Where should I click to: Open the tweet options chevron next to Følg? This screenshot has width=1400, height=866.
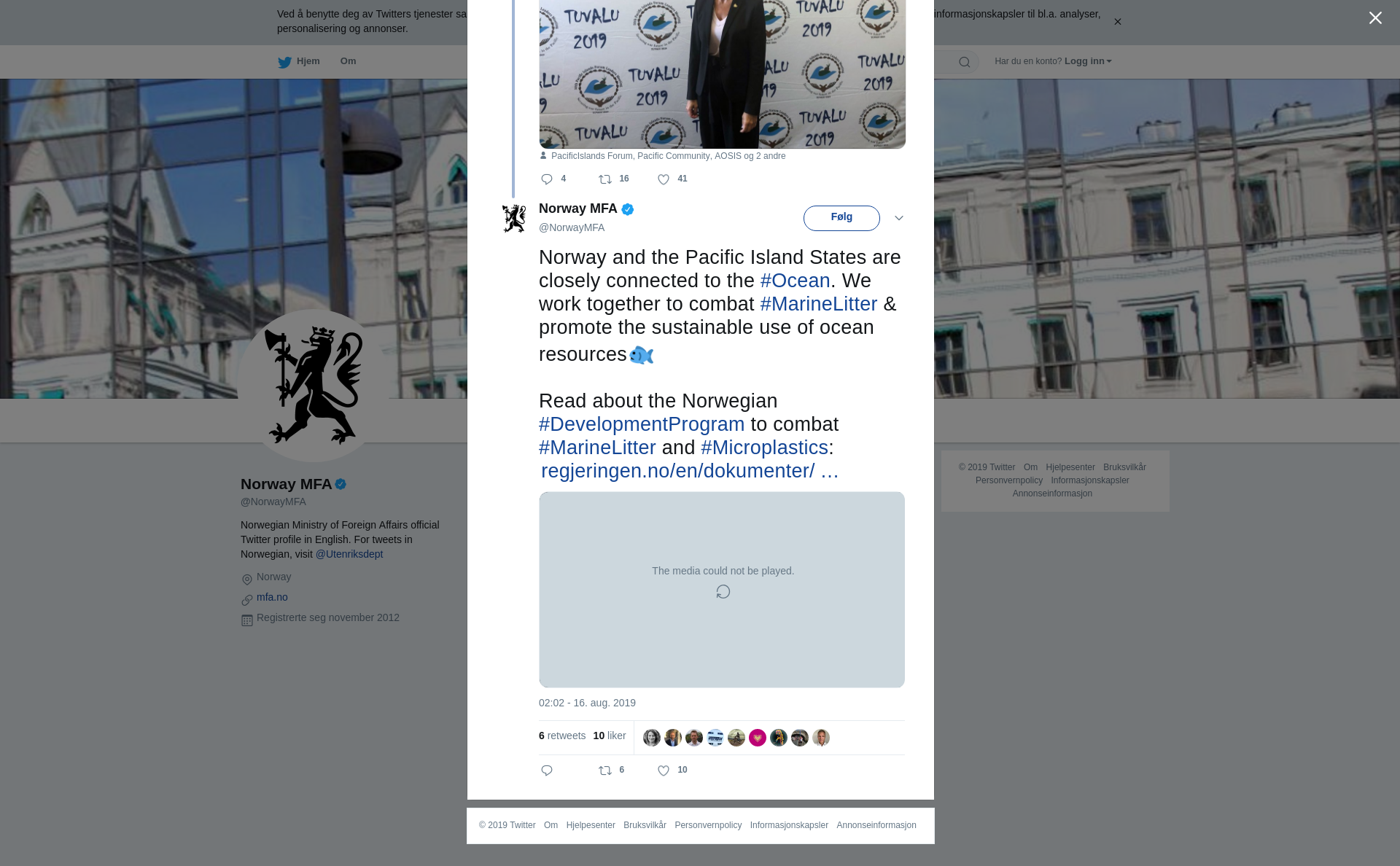(x=898, y=218)
